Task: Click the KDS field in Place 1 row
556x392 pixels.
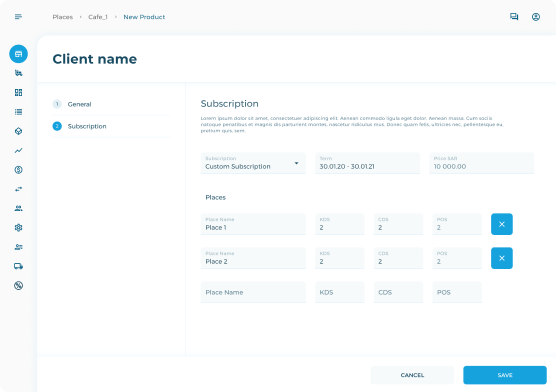Action: 340,224
